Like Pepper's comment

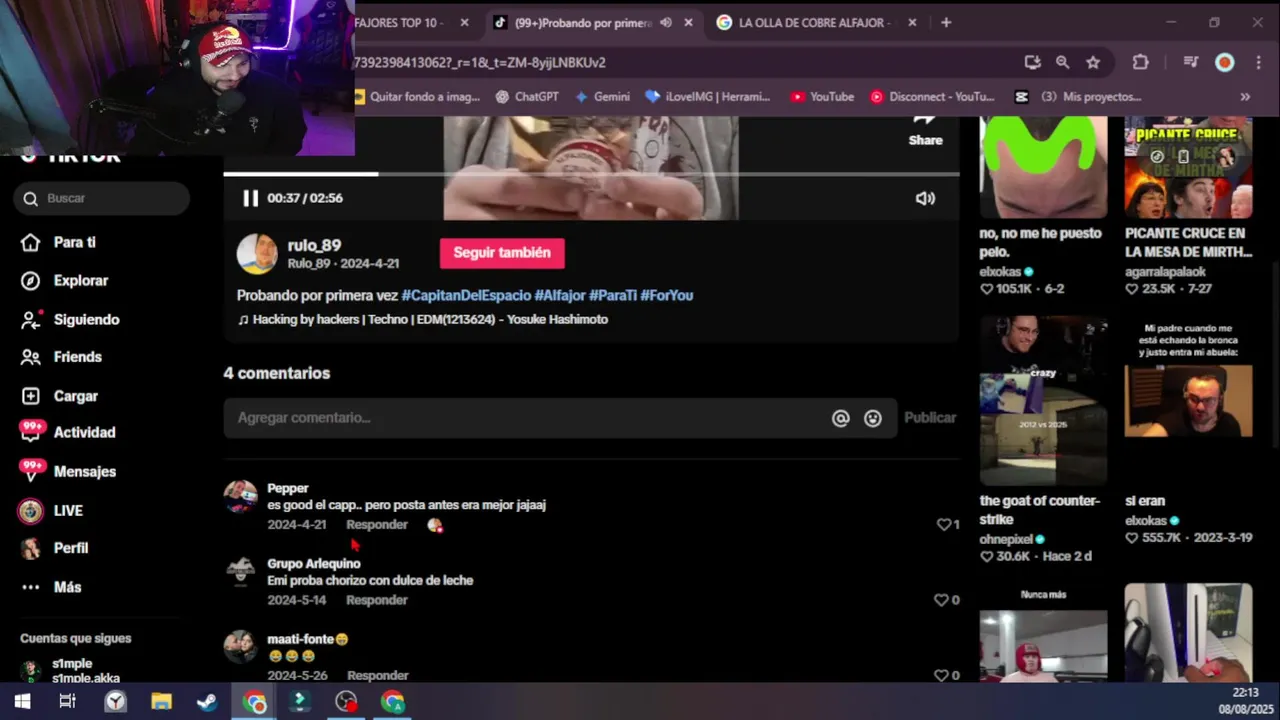click(943, 524)
